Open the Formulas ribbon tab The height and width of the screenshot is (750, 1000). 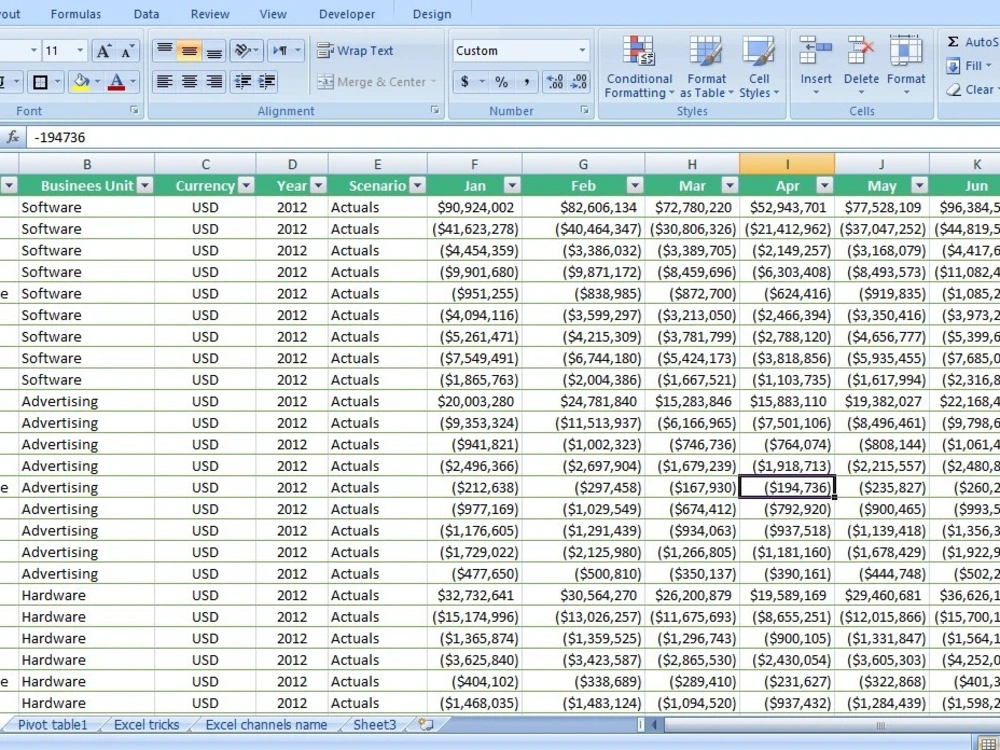coord(76,14)
